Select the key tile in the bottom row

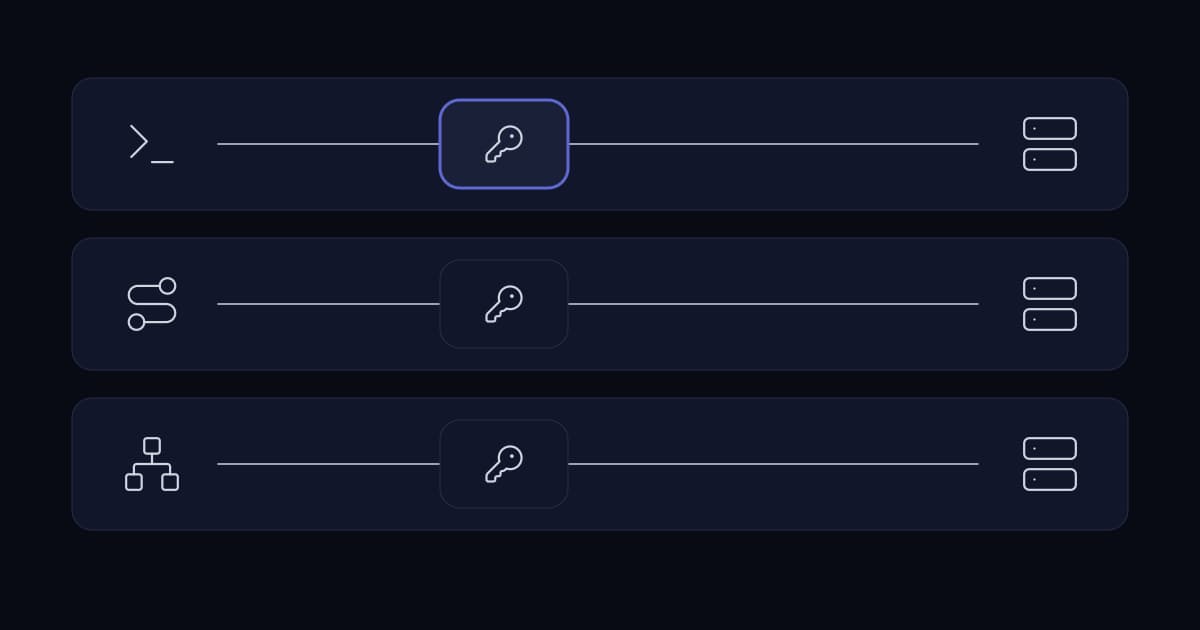coord(504,464)
